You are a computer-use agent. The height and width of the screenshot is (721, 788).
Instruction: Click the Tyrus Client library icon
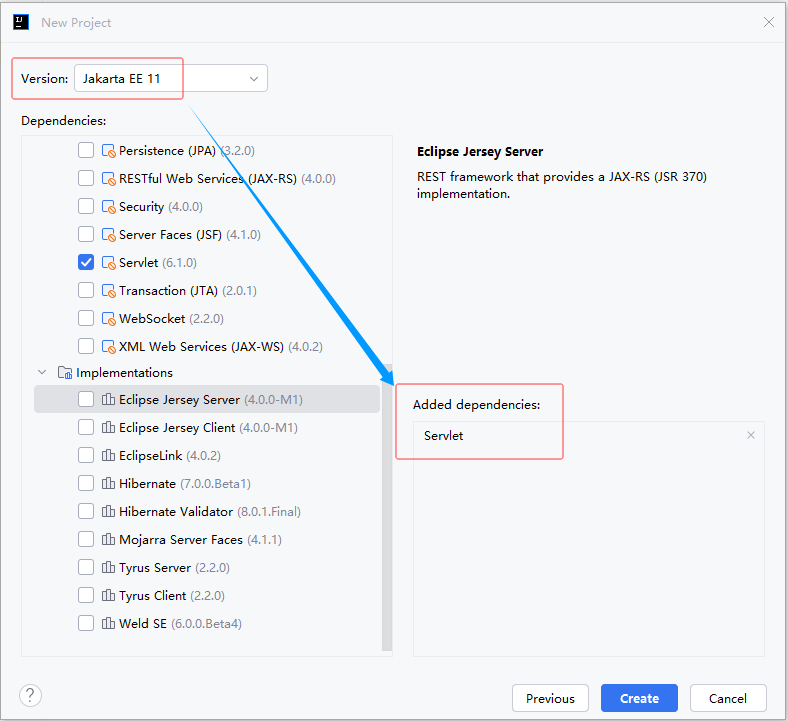(x=108, y=595)
